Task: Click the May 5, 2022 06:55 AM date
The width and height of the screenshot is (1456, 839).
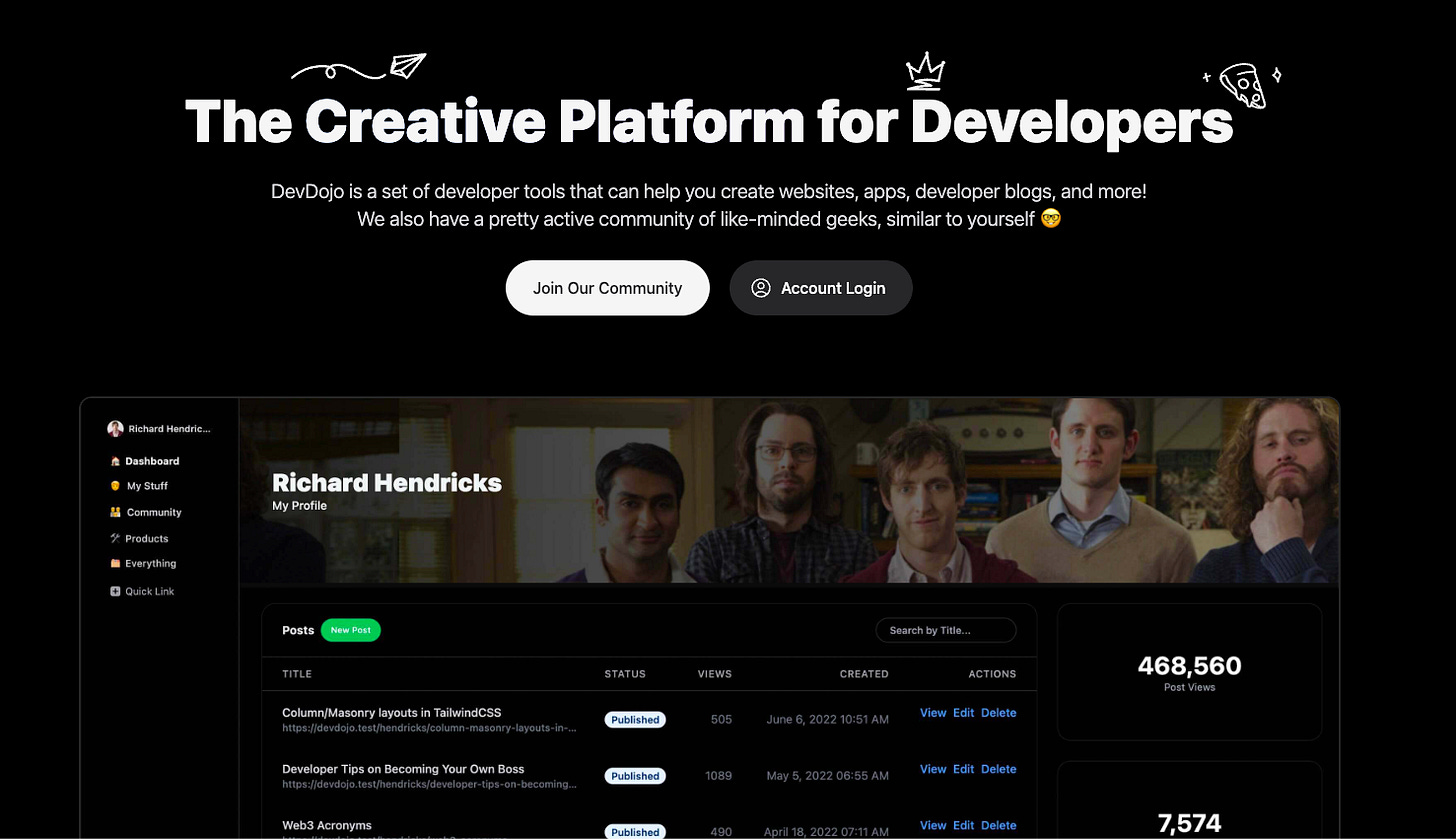Action: 827,776
